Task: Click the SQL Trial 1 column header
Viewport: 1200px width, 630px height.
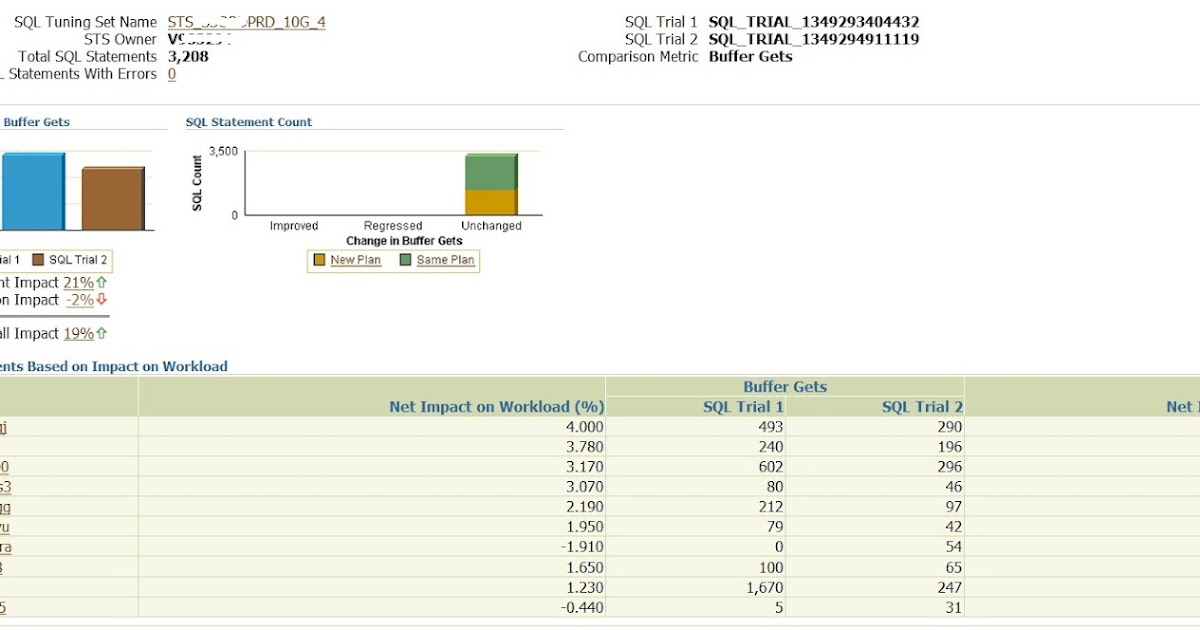Action: coord(744,407)
